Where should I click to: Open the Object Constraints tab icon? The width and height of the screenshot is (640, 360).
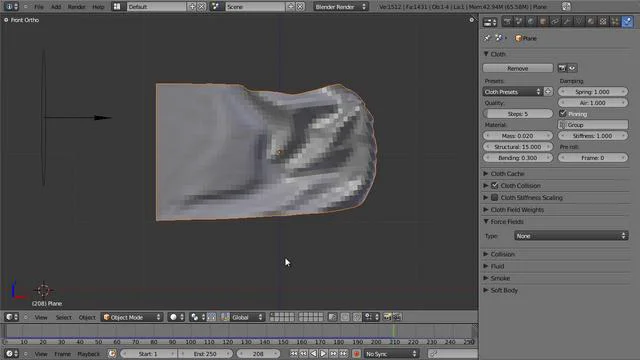point(555,22)
